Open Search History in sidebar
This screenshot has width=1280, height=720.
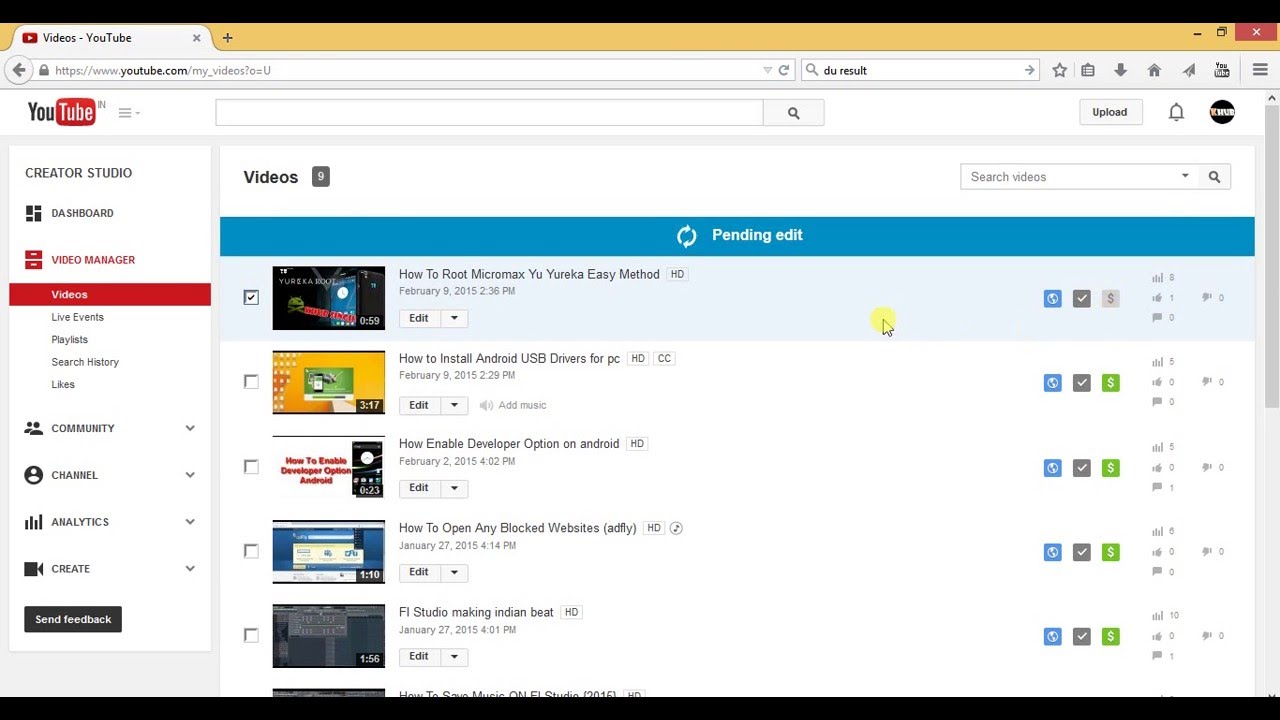pyautogui.click(x=85, y=362)
